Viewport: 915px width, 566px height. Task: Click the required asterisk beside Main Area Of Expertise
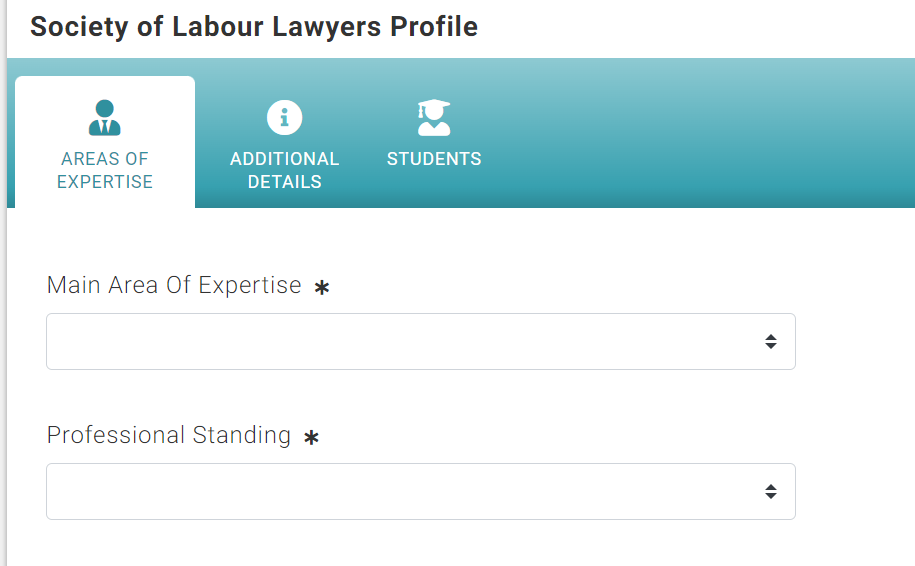[x=322, y=287]
